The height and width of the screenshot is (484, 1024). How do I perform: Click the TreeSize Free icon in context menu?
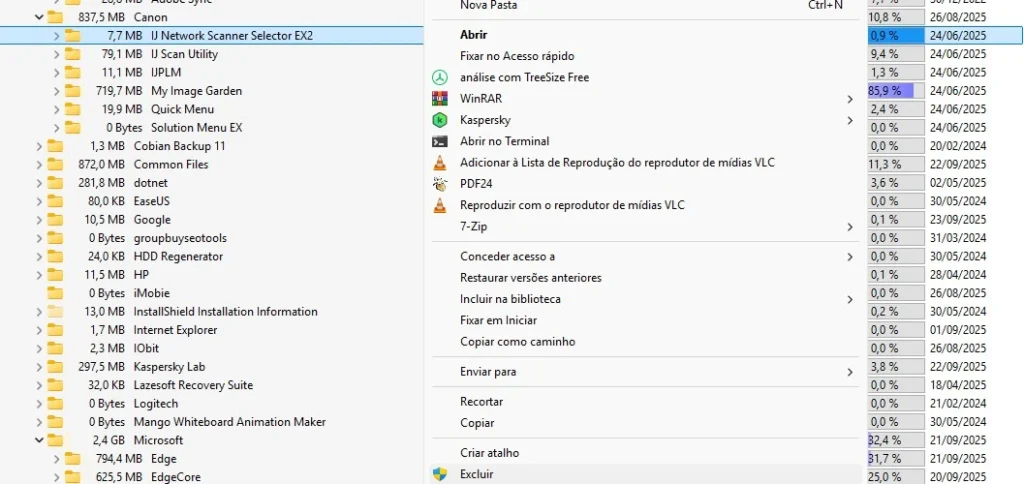(439, 77)
